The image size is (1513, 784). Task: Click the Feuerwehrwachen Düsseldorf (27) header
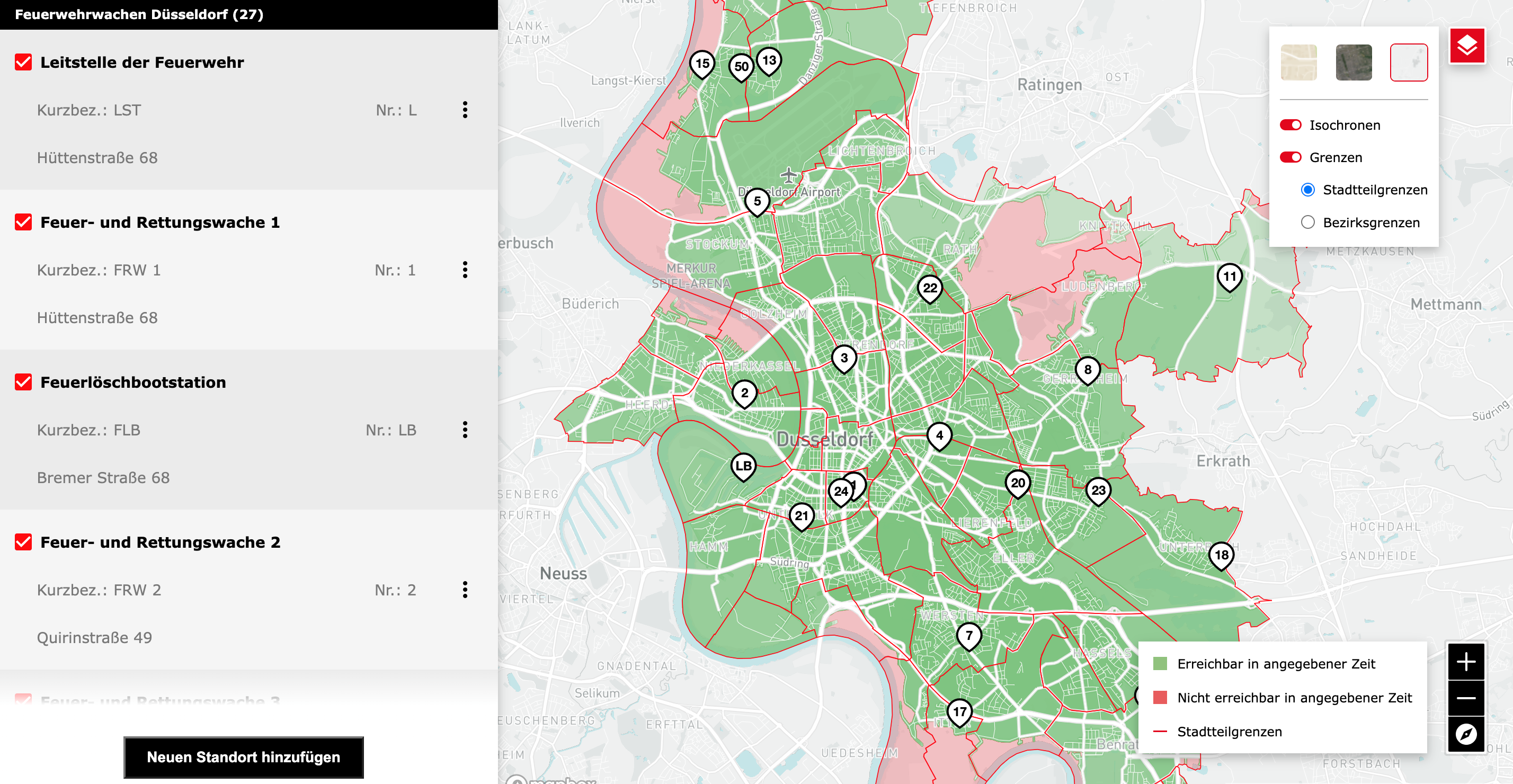pyautogui.click(x=139, y=15)
